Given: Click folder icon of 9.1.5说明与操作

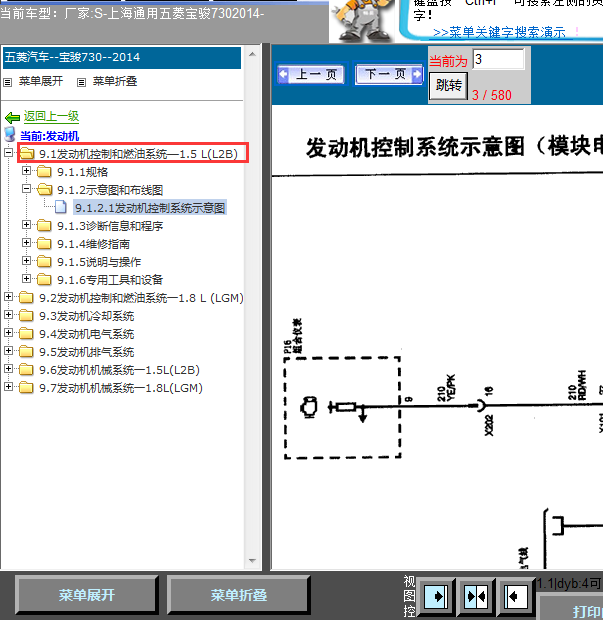Looking at the screenshot, I should tap(44, 261).
